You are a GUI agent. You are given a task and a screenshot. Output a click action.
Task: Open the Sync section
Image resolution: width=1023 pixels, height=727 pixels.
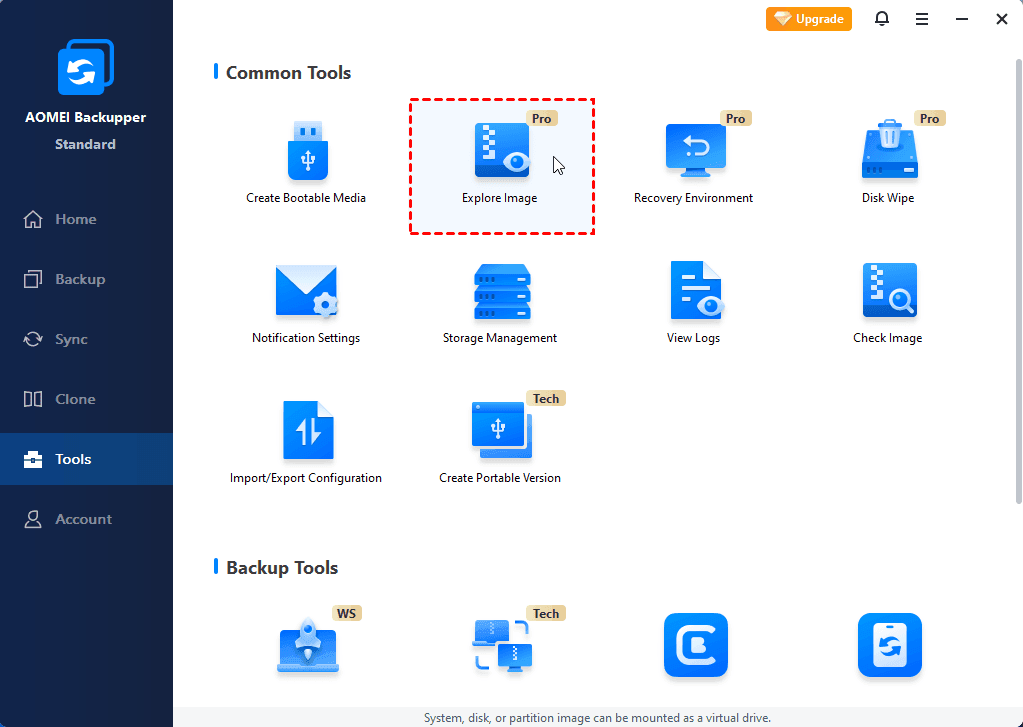[x=71, y=339]
